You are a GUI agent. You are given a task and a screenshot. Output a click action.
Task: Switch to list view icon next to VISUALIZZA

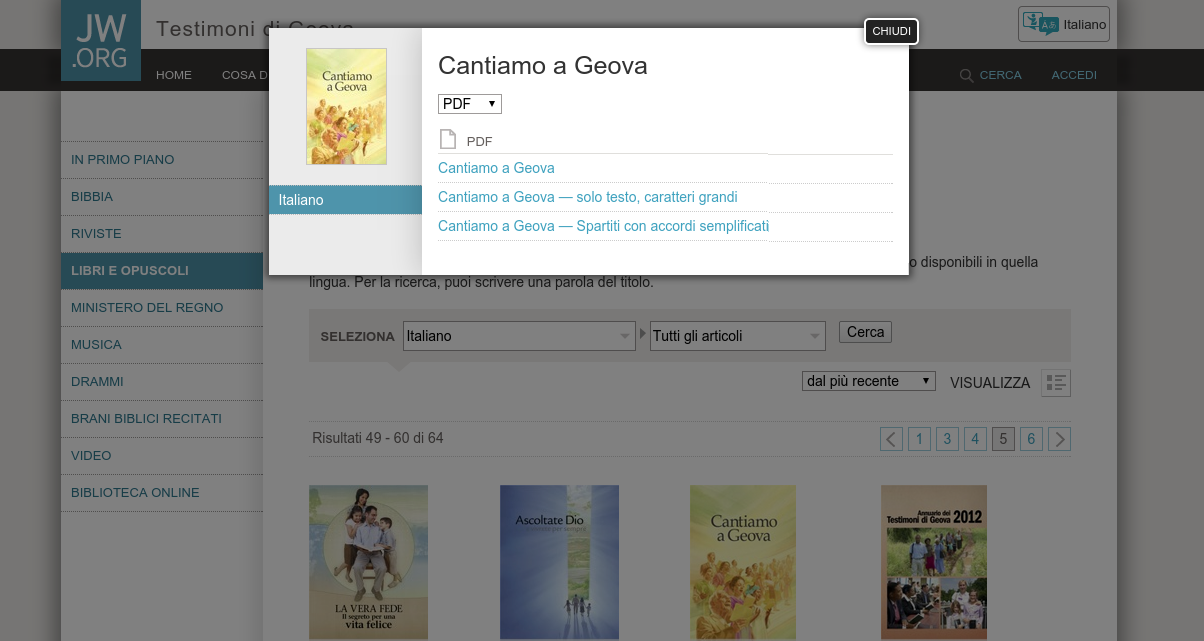click(1056, 382)
